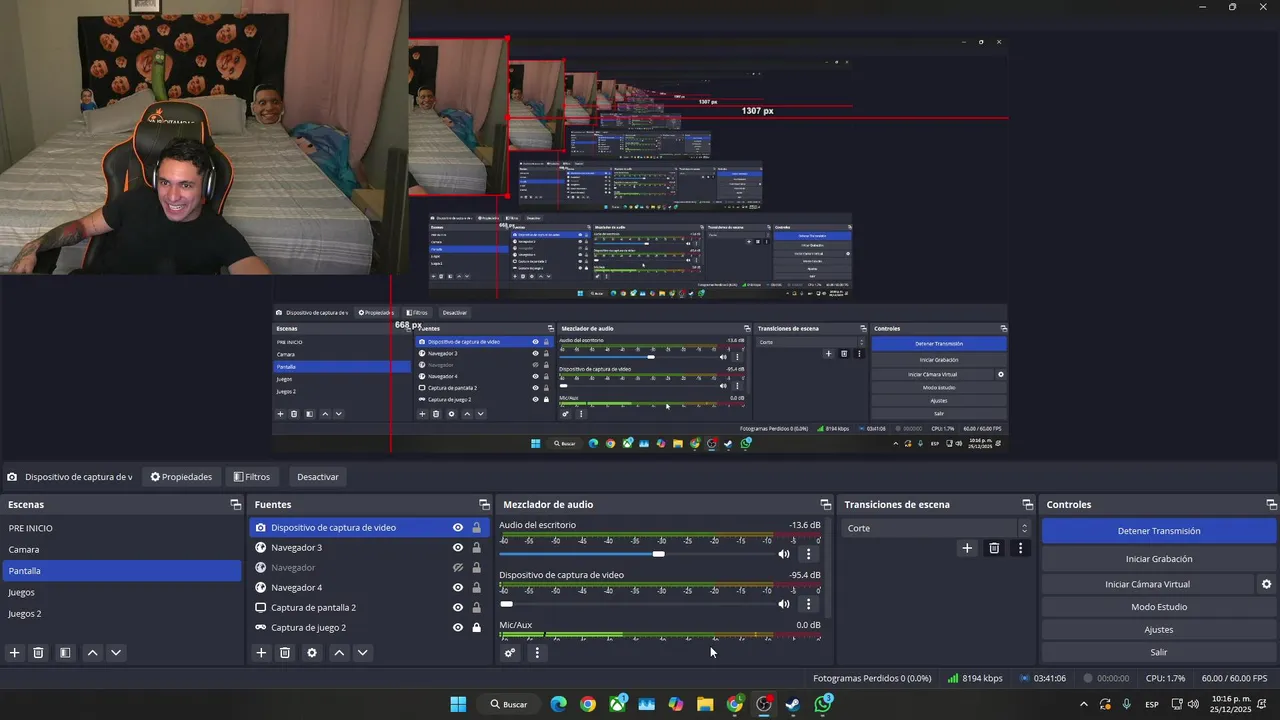This screenshot has width=1280, height=720.
Task: Undock the Escenas panel
Action: pos(235,505)
